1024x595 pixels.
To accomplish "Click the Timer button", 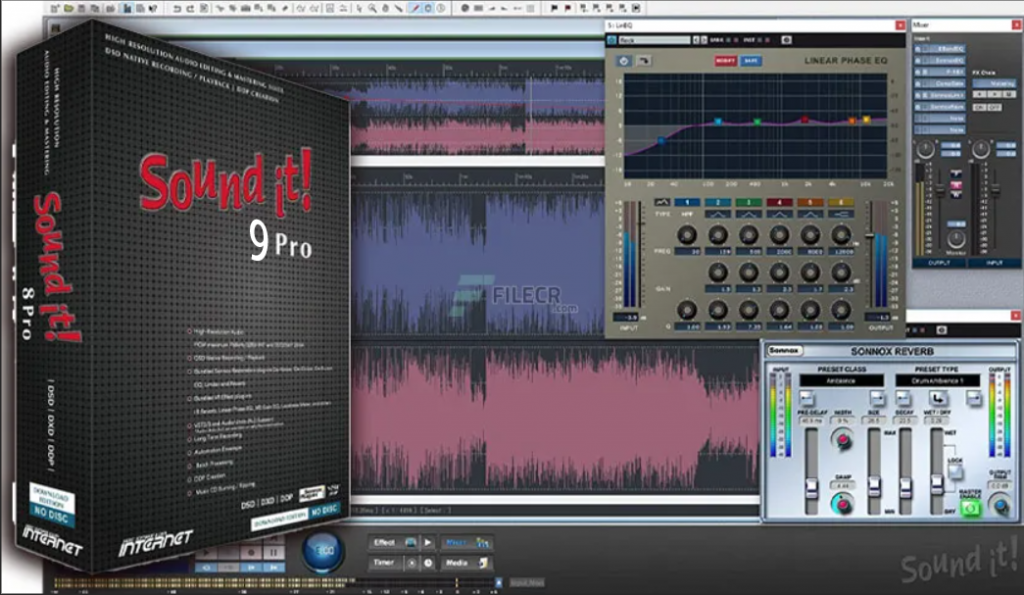I will coord(383,563).
